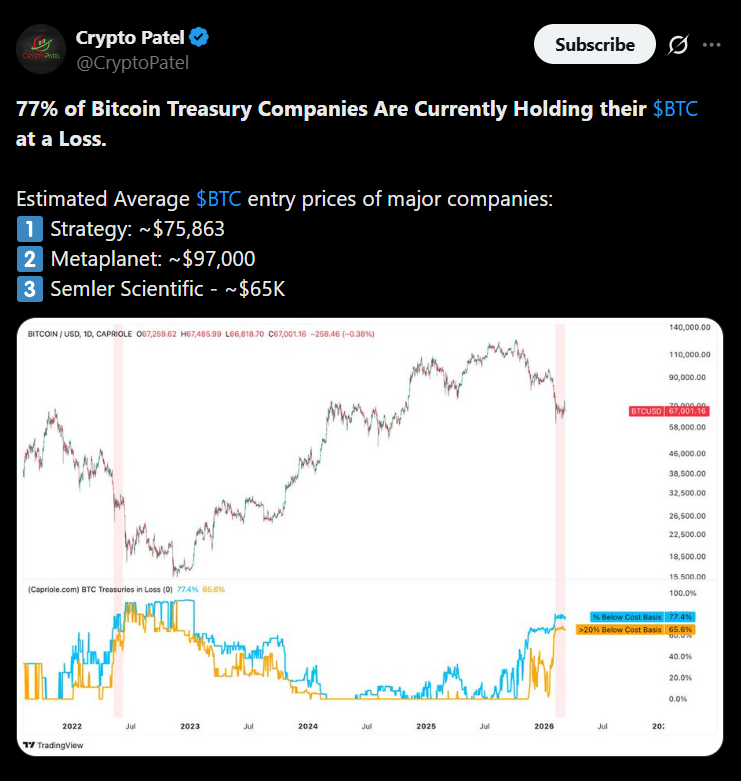Image resolution: width=741 pixels, height=781 pixels.
Task: Click the Crypto Patel profile avatar
Action: 40,49
